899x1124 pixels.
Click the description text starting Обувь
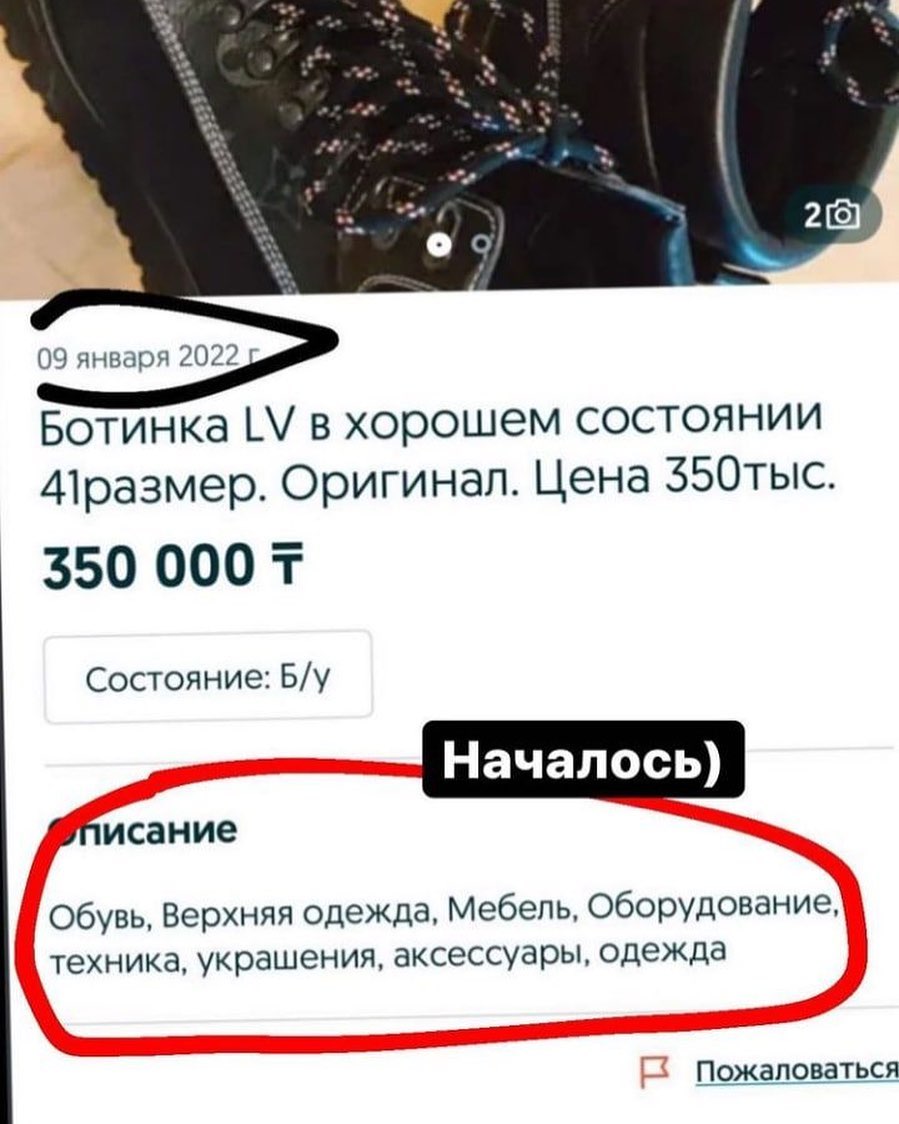pyautogui.click(x=444, y=931)
